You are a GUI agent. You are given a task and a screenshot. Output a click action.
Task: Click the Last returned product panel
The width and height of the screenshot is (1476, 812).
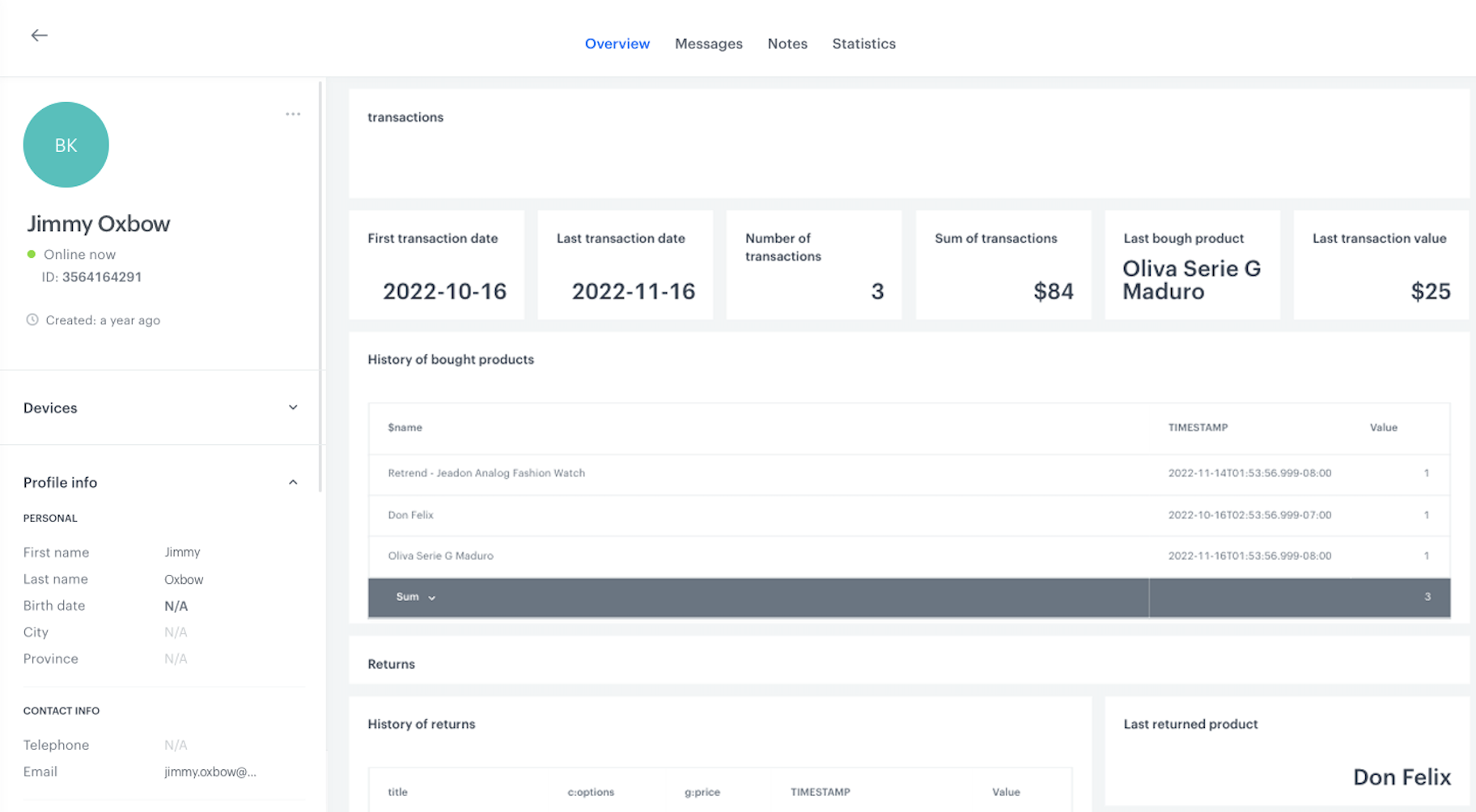point(1287,752)
